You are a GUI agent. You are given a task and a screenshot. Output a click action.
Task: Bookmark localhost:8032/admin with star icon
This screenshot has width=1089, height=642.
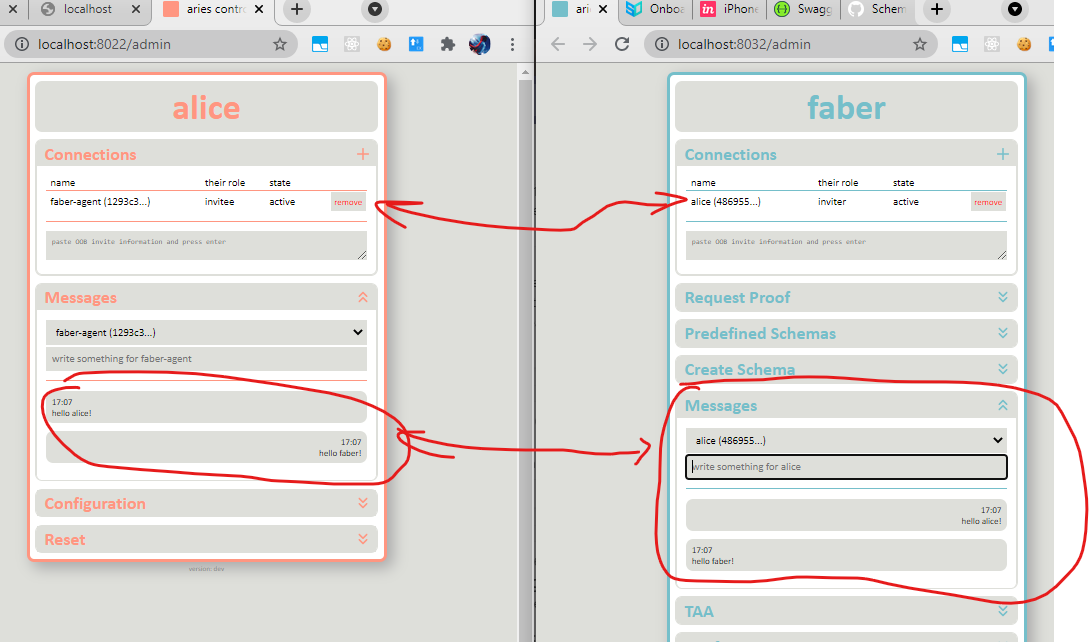tap(920, 44)
